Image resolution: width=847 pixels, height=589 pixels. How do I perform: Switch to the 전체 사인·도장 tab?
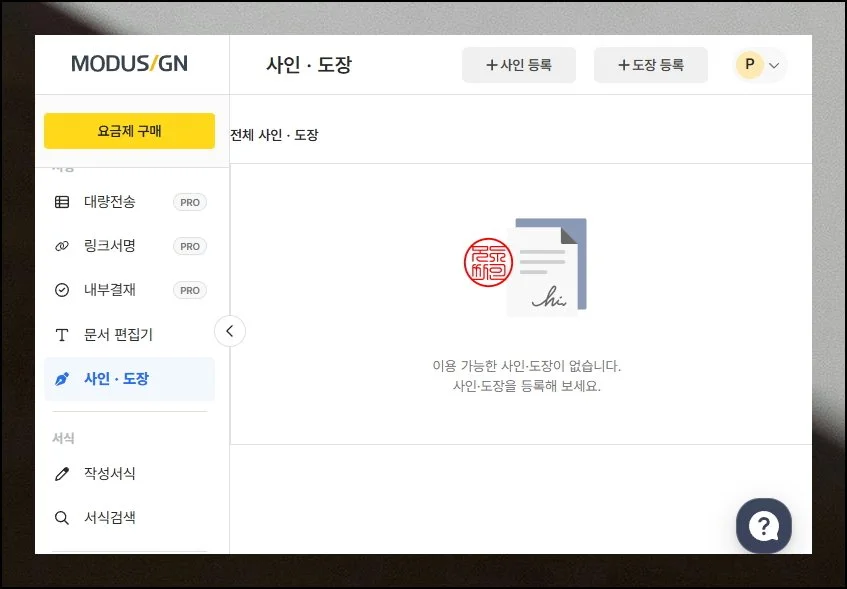tap(274, 135)
